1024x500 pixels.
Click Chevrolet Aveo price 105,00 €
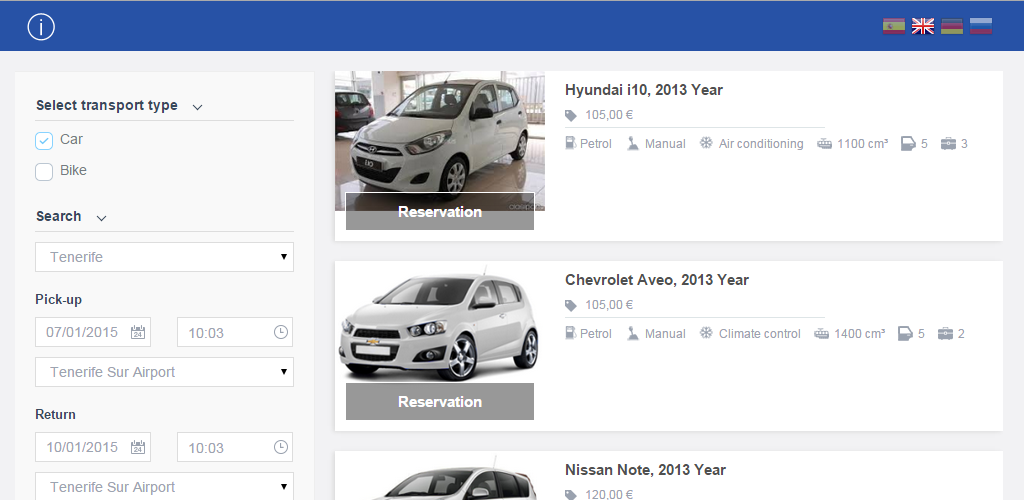tap(609, 305)
